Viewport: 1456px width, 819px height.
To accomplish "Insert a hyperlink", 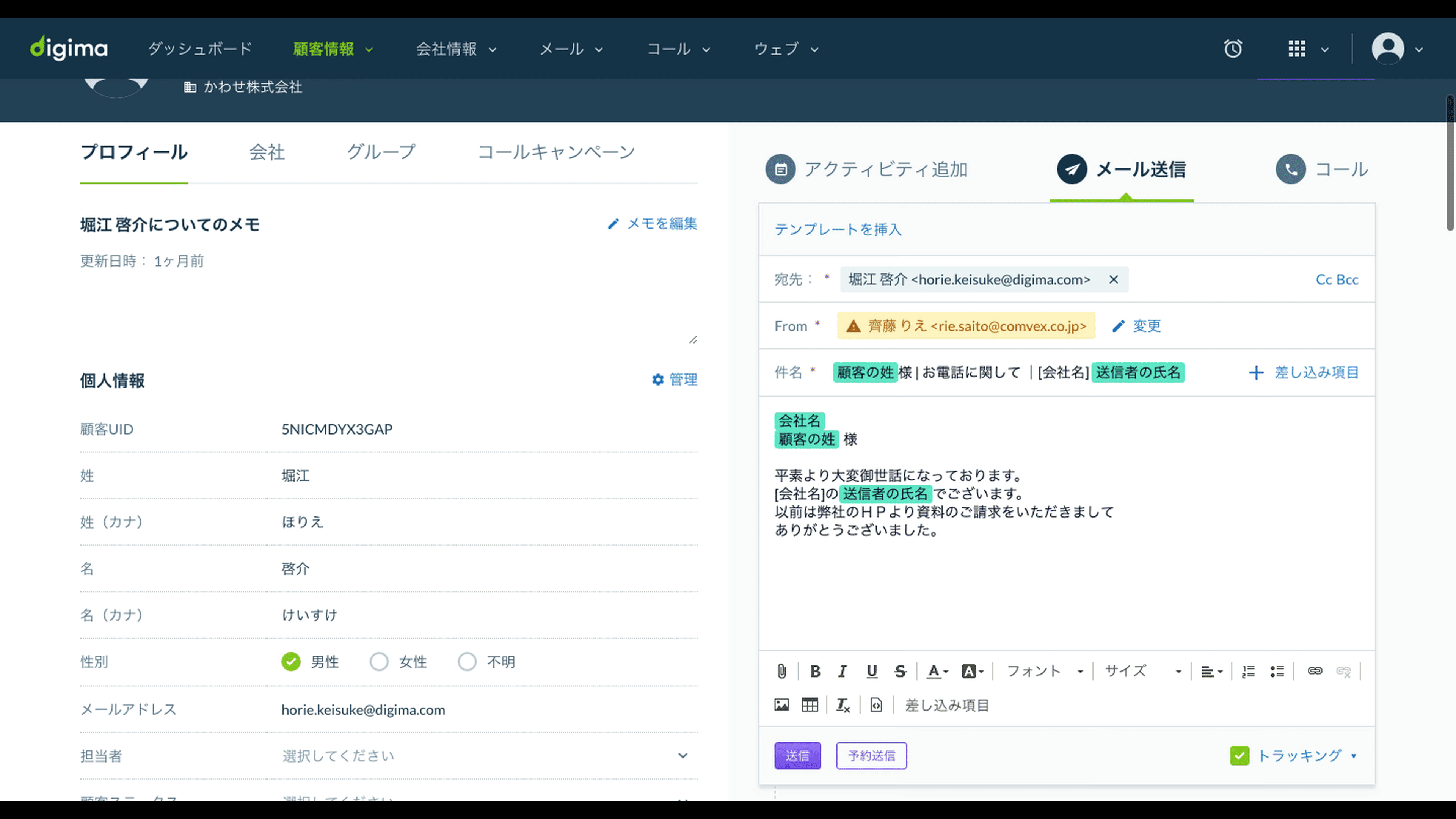I will coord(1315,671).
